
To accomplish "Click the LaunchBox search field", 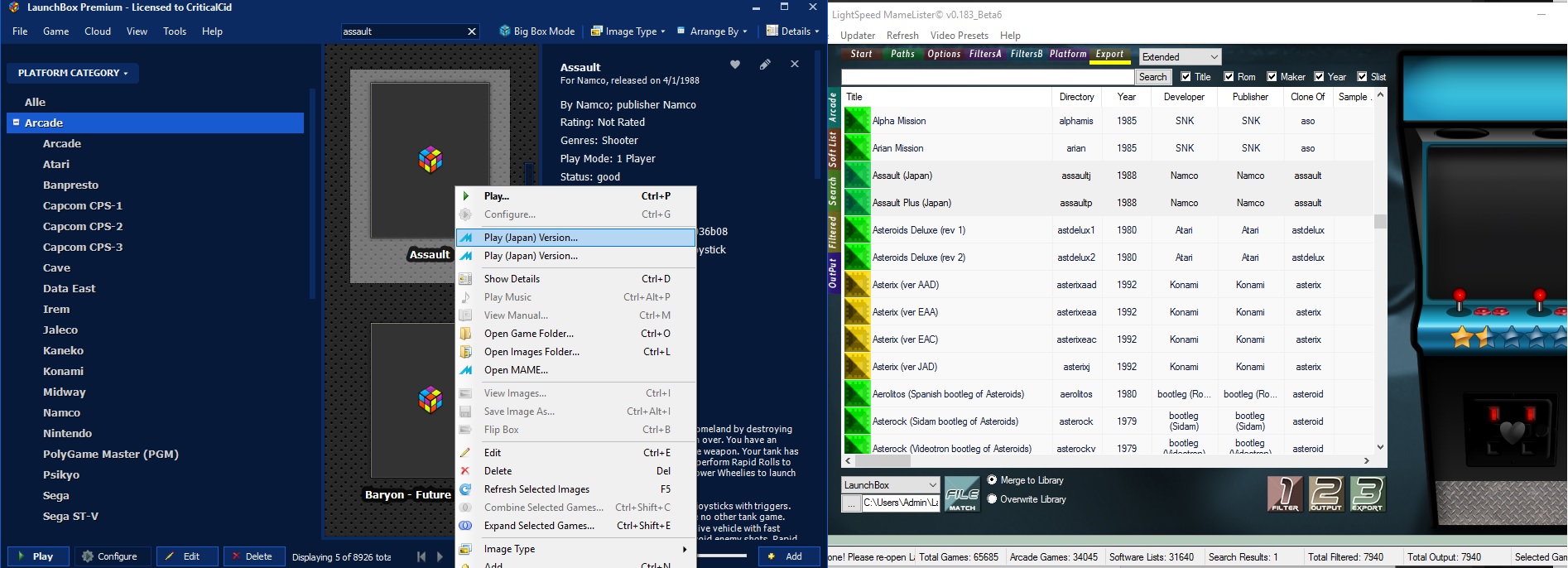I will [402, 31].
